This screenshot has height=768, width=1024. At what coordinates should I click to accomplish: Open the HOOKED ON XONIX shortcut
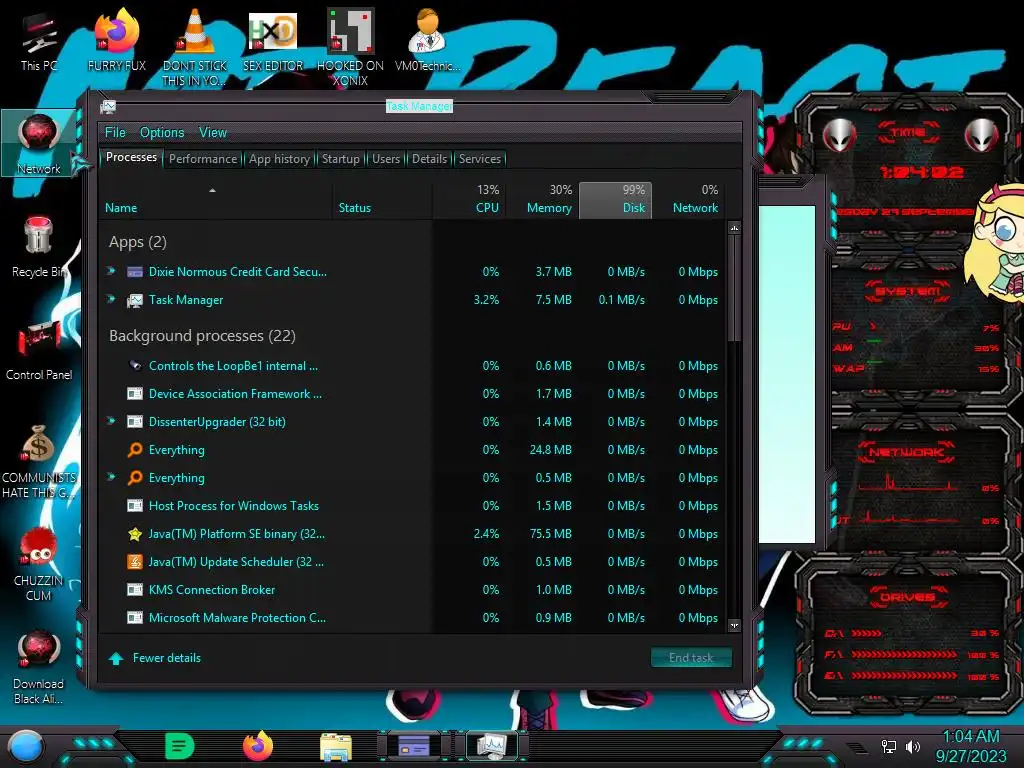pos(350,47)
